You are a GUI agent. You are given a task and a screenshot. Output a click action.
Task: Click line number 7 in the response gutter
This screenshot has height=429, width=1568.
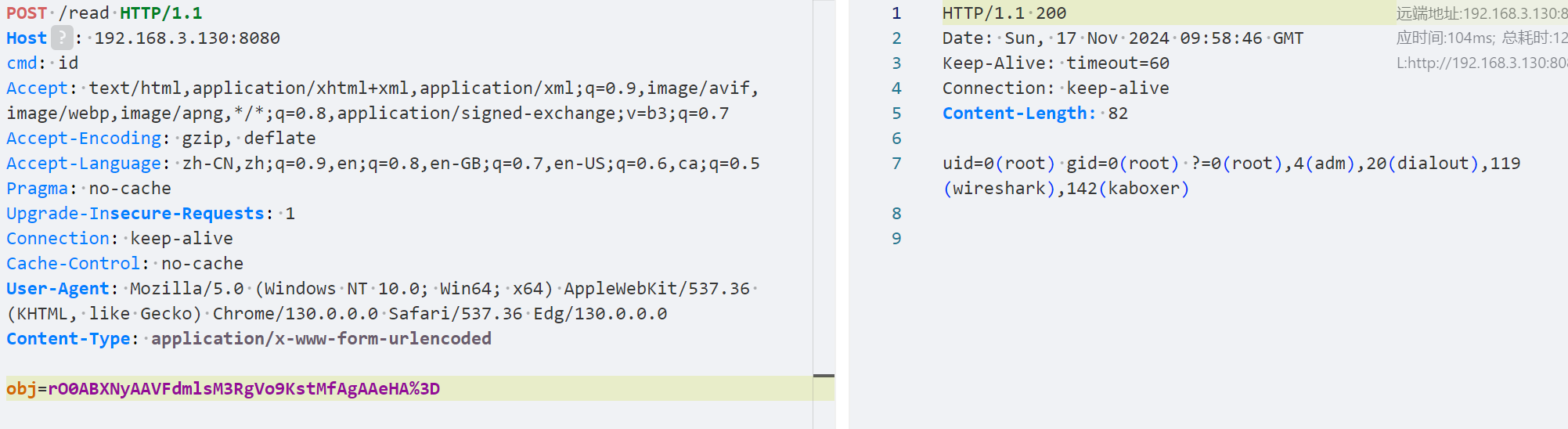tap(896, 164)
